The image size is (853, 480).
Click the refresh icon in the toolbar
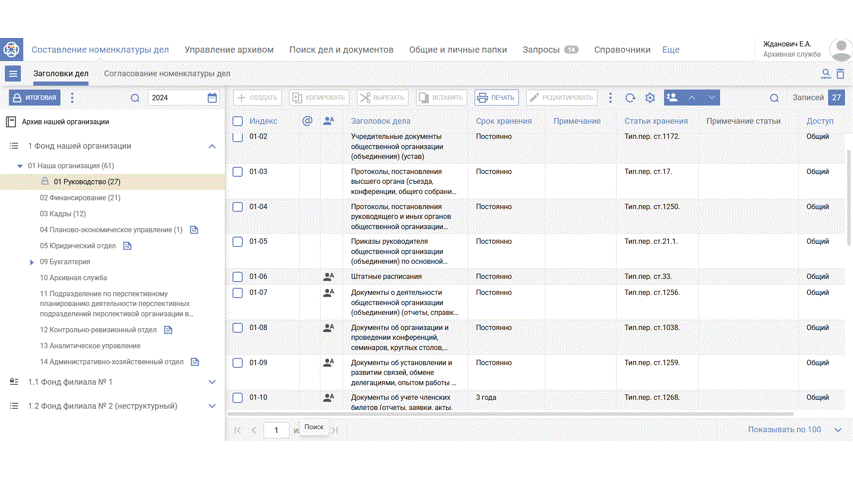[630, 98]
